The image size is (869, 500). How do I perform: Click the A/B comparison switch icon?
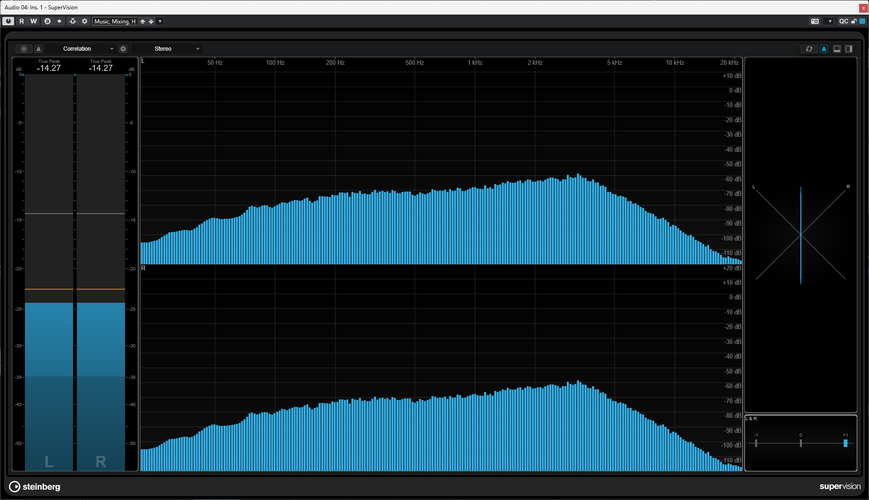47,21
